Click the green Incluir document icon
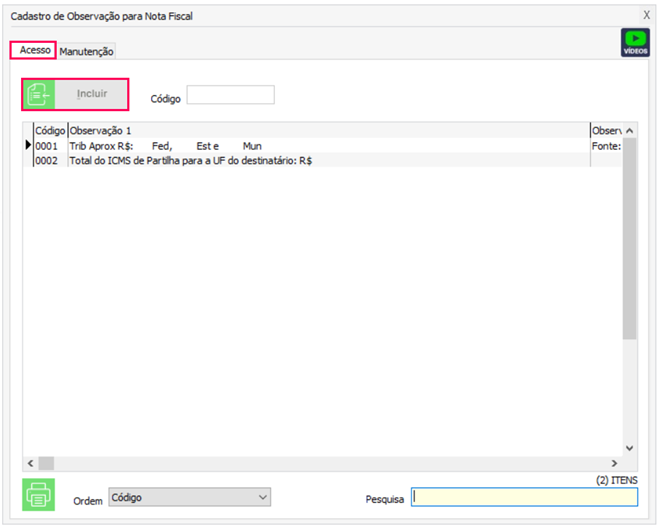This screenshot has height=529, width=660. click(38, 94)
